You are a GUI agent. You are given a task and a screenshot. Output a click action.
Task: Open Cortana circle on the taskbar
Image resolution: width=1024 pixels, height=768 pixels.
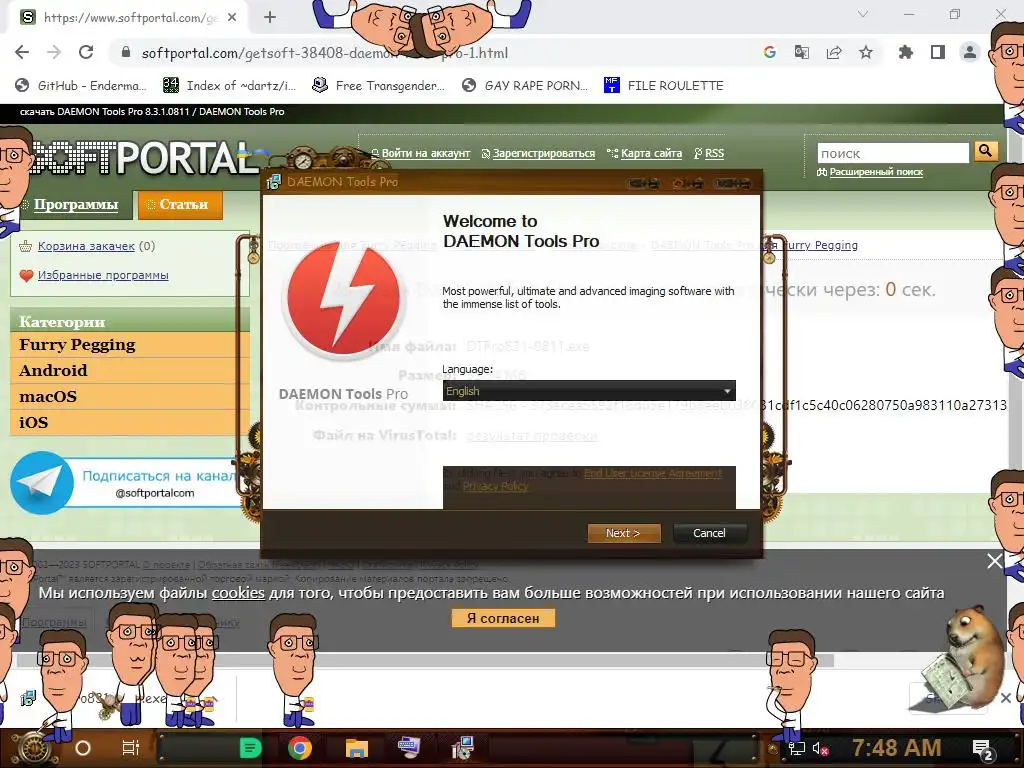pos(83,748)
